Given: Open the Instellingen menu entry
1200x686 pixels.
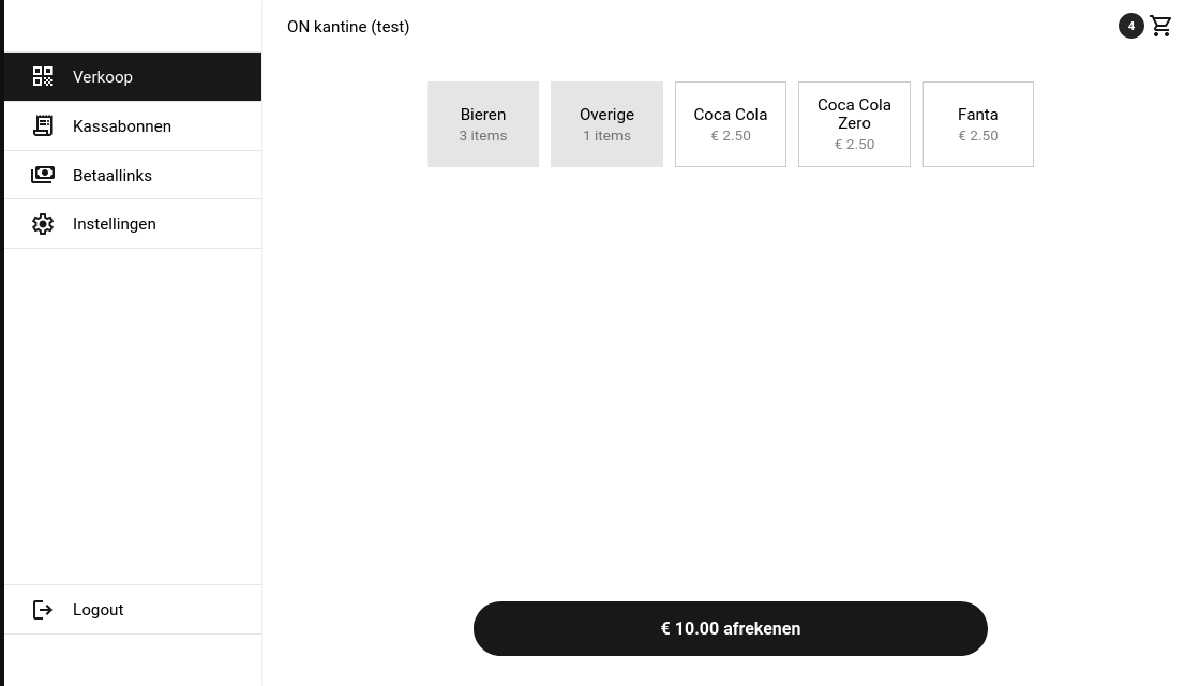Looking at the screenshot, I should (x=114, y=224).
